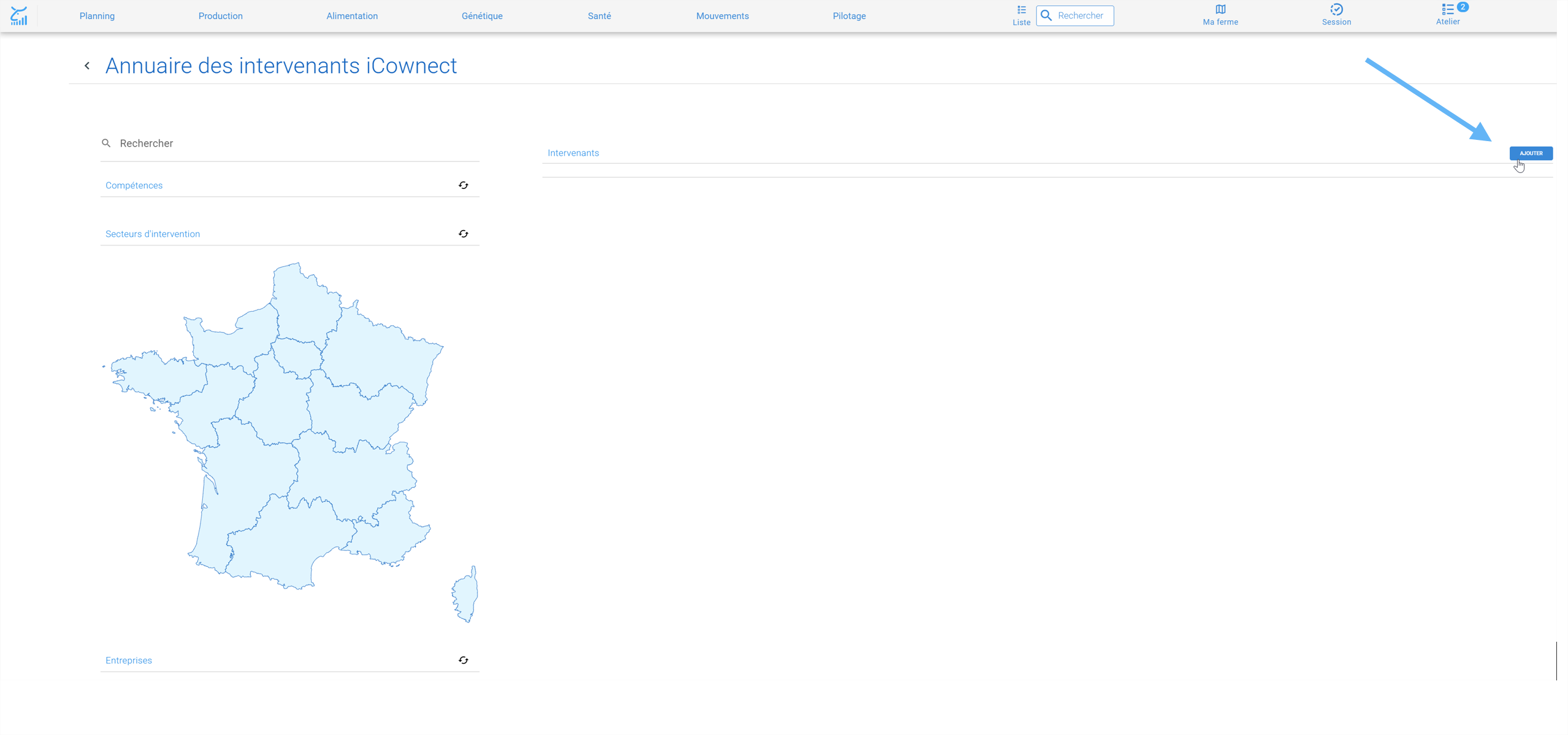Click the Ajouter button
The image size is (1568, 735).
pos(1531,153)
